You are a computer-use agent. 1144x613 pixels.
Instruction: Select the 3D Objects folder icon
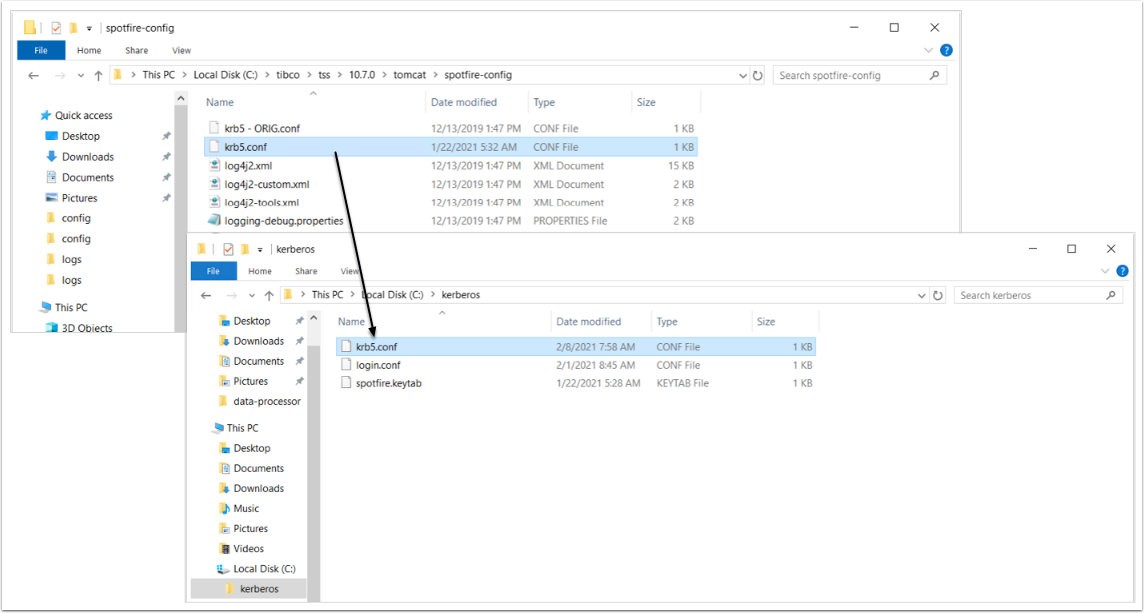(53, 328)
